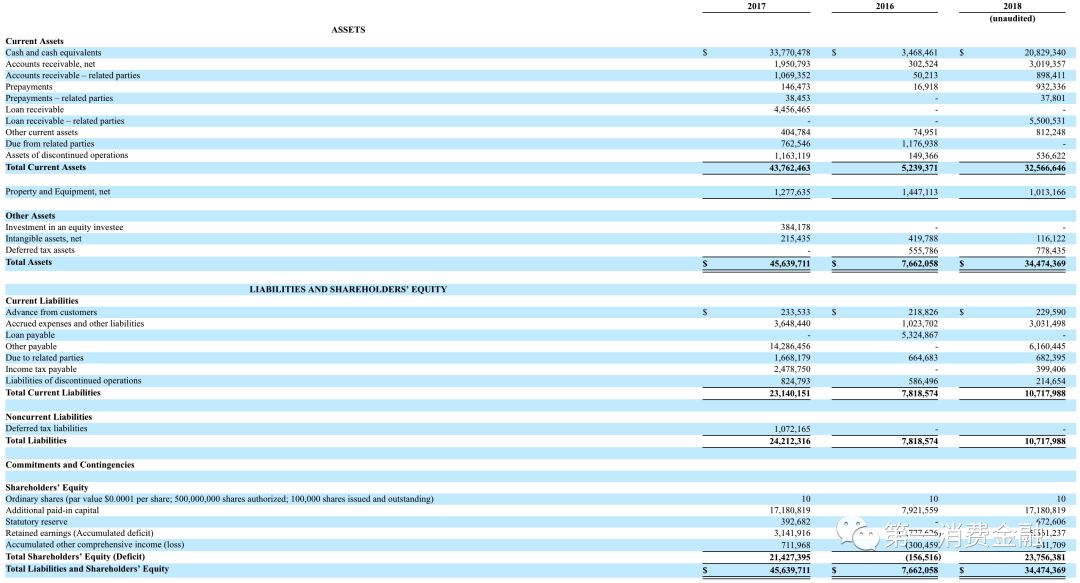The width and height of the screenshot is (1080, 583).
Task: Select the dollar sign beside Cash and cash equivalents
Action: (705, 52)
